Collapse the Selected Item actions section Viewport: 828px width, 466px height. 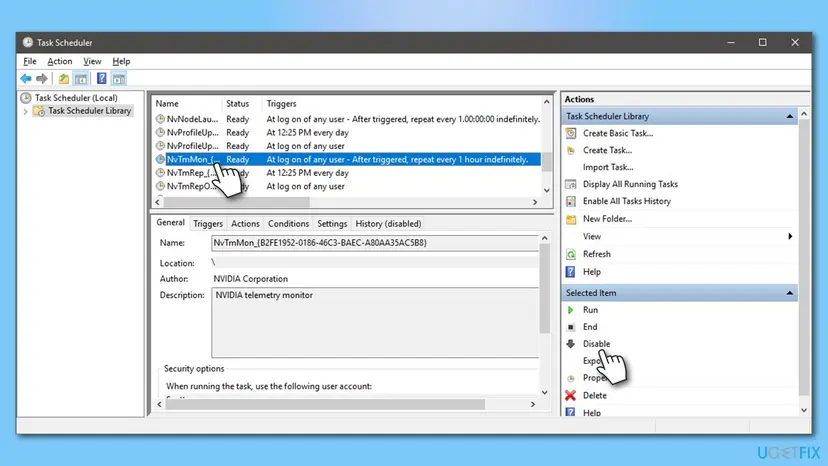pyautogui.click(x=789, y=293)
